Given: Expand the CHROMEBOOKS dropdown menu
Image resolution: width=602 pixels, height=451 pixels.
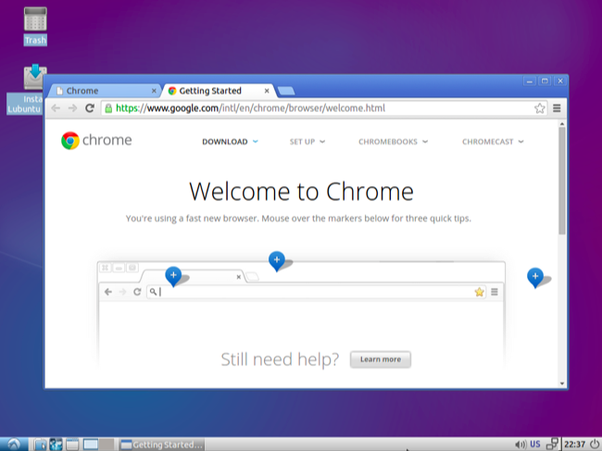Looking at the screenshot, I should [x=393, y=142].
